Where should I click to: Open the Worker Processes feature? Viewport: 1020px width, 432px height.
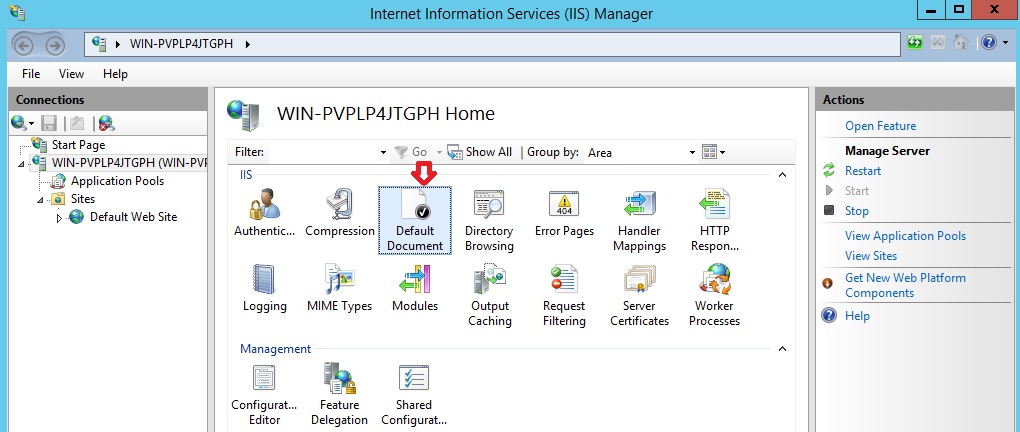tap(714, 296)
